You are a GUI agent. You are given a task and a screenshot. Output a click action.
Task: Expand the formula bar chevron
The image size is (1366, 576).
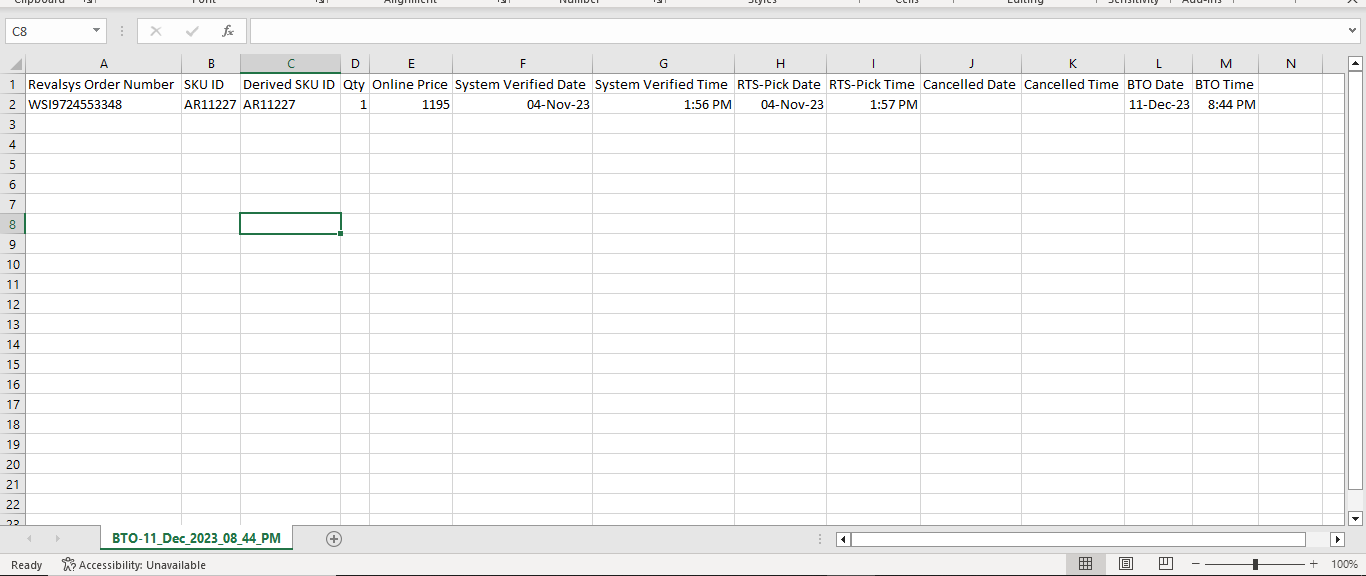[x=1353, y=31]
